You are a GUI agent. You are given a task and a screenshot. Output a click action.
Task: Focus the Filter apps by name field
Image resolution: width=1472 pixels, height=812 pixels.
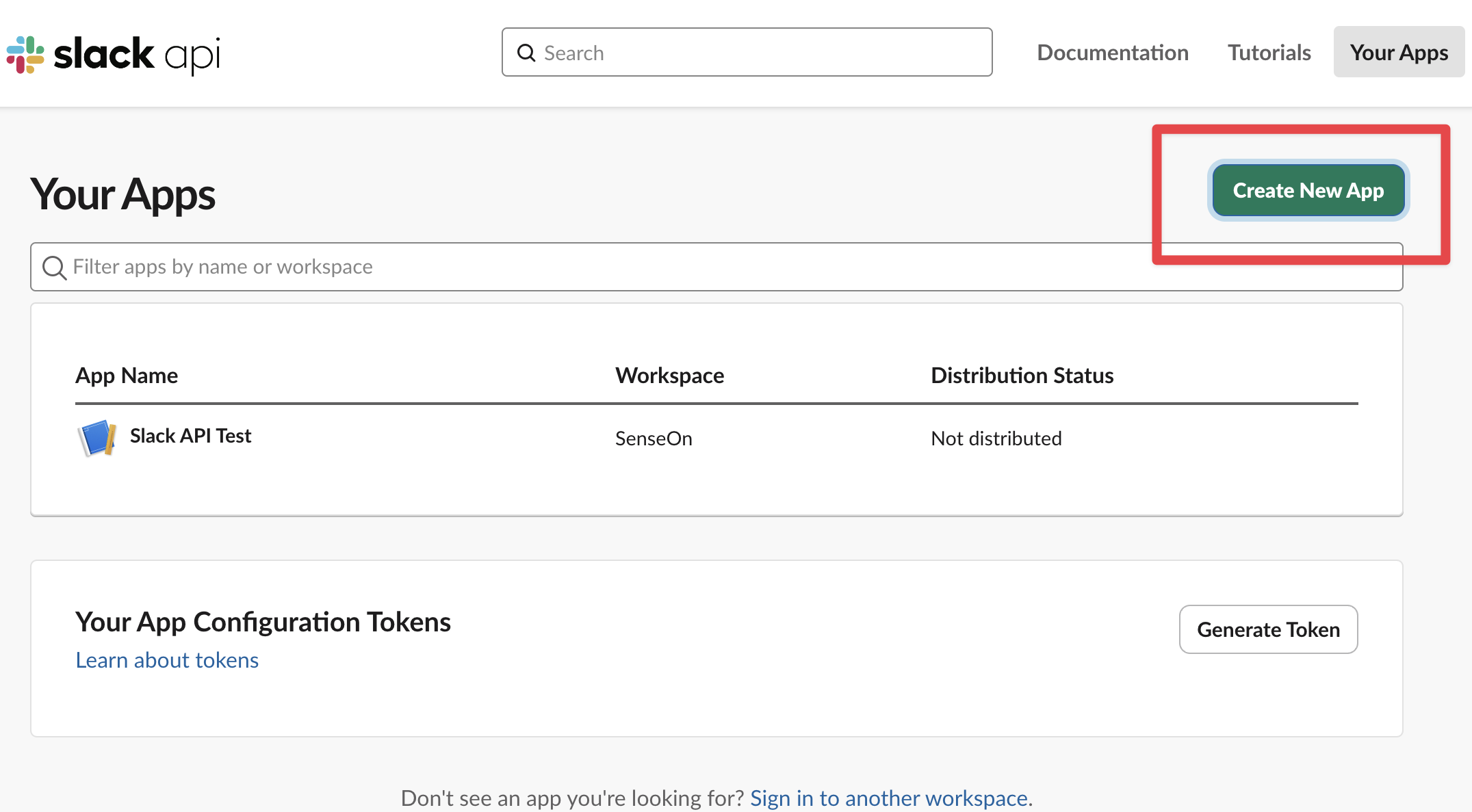(716, 267)
